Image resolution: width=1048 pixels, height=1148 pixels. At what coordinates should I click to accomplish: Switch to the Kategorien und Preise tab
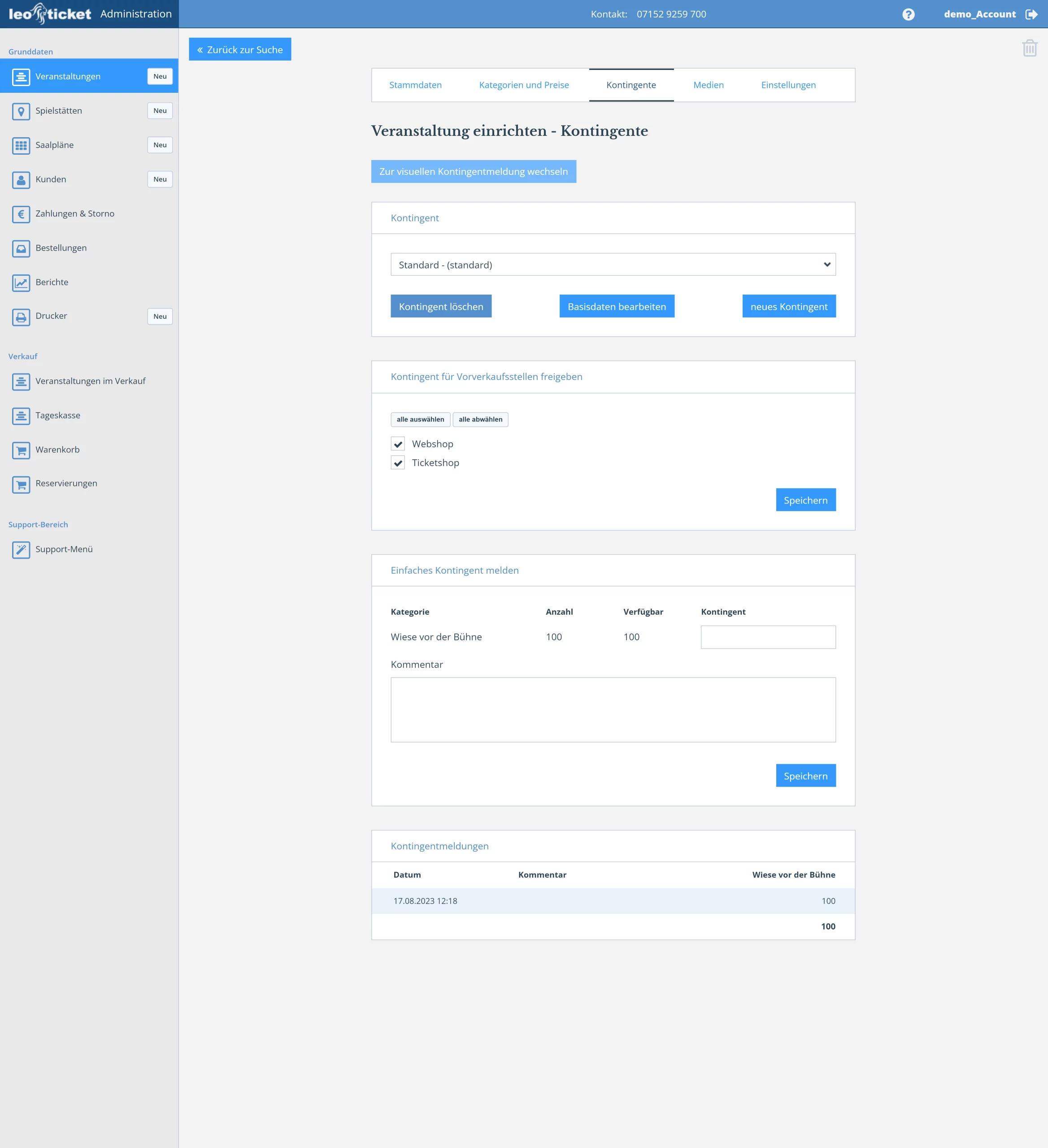(523, 85)
